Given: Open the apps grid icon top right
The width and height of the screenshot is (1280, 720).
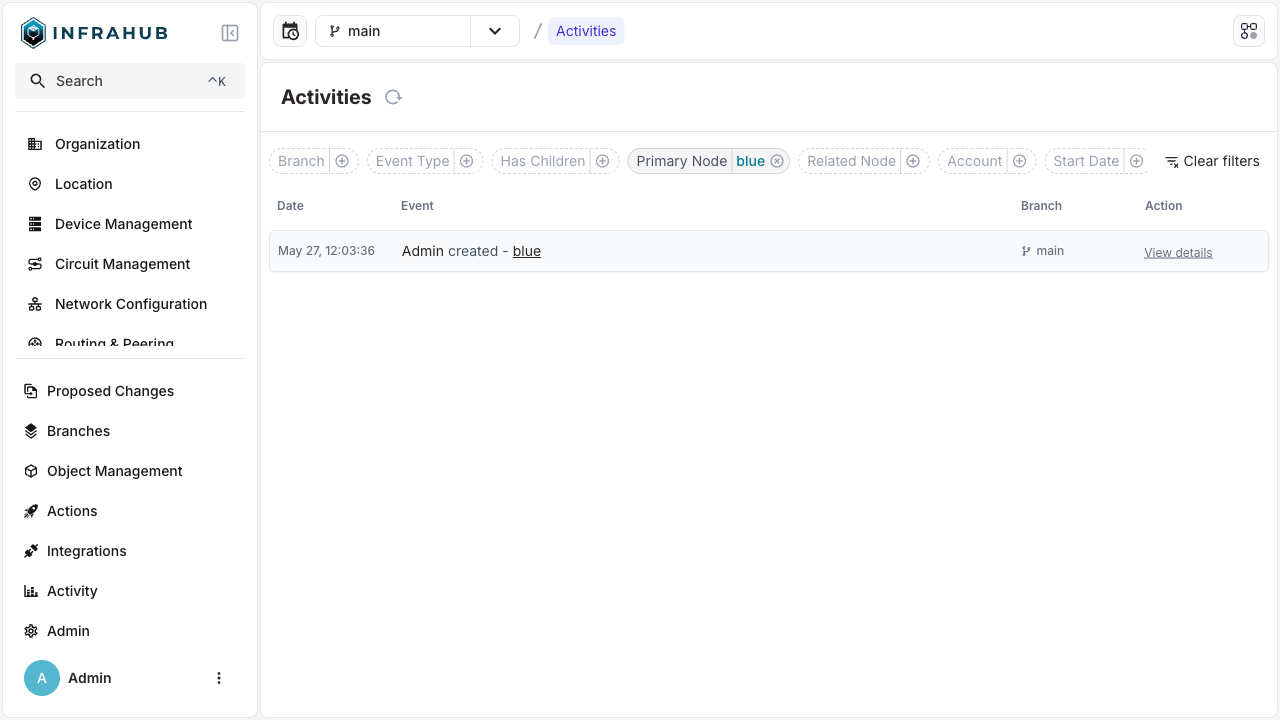Looking at the screenshot, I should tap(1248, 31).
